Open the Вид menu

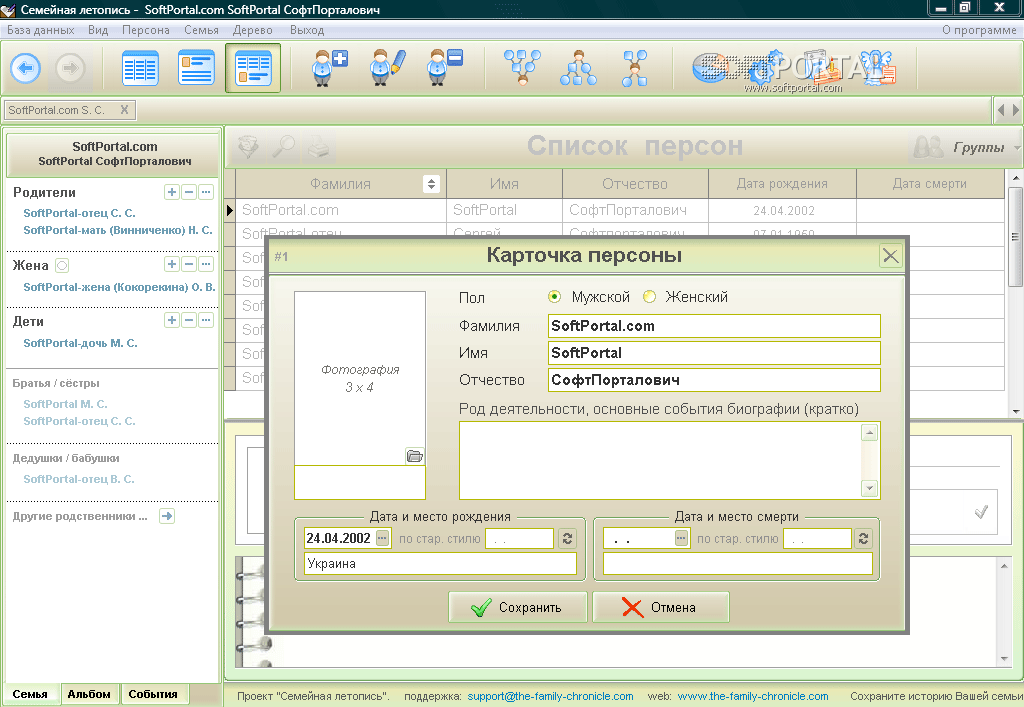point(98,30)
